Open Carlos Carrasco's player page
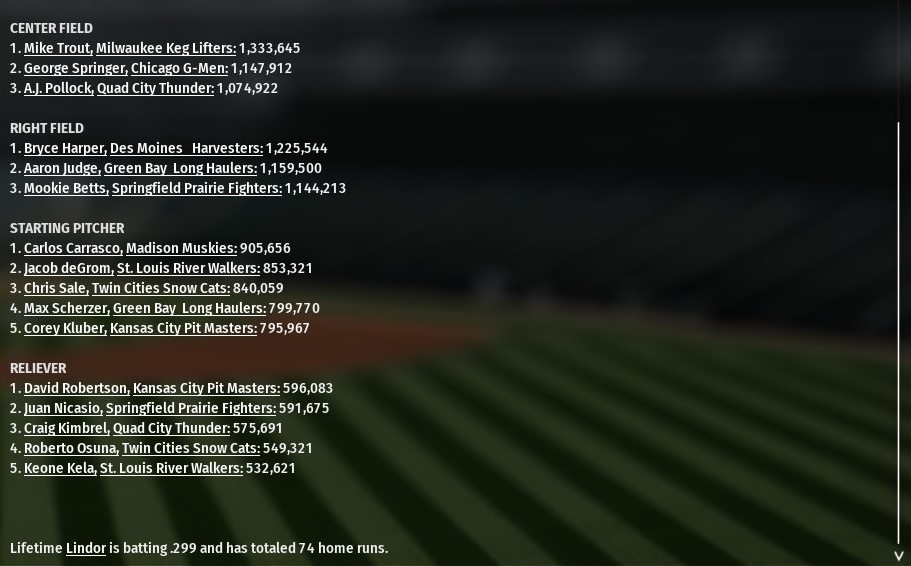Image resolution: width=911 pixels, height=566 pixels. click(73, 248)
